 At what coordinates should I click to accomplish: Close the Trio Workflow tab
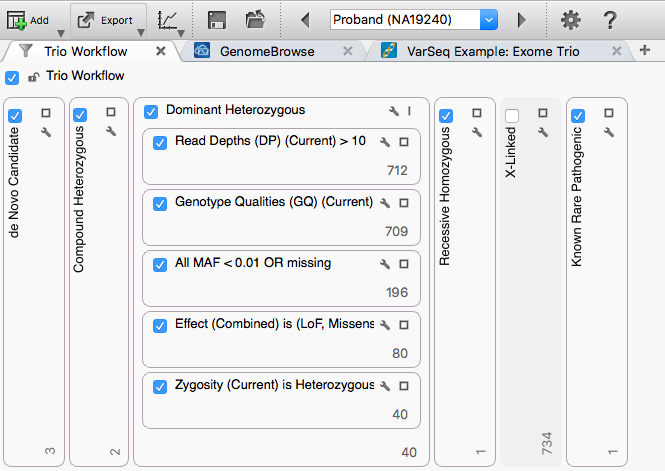pyautogui.click(x=161, y=51)
